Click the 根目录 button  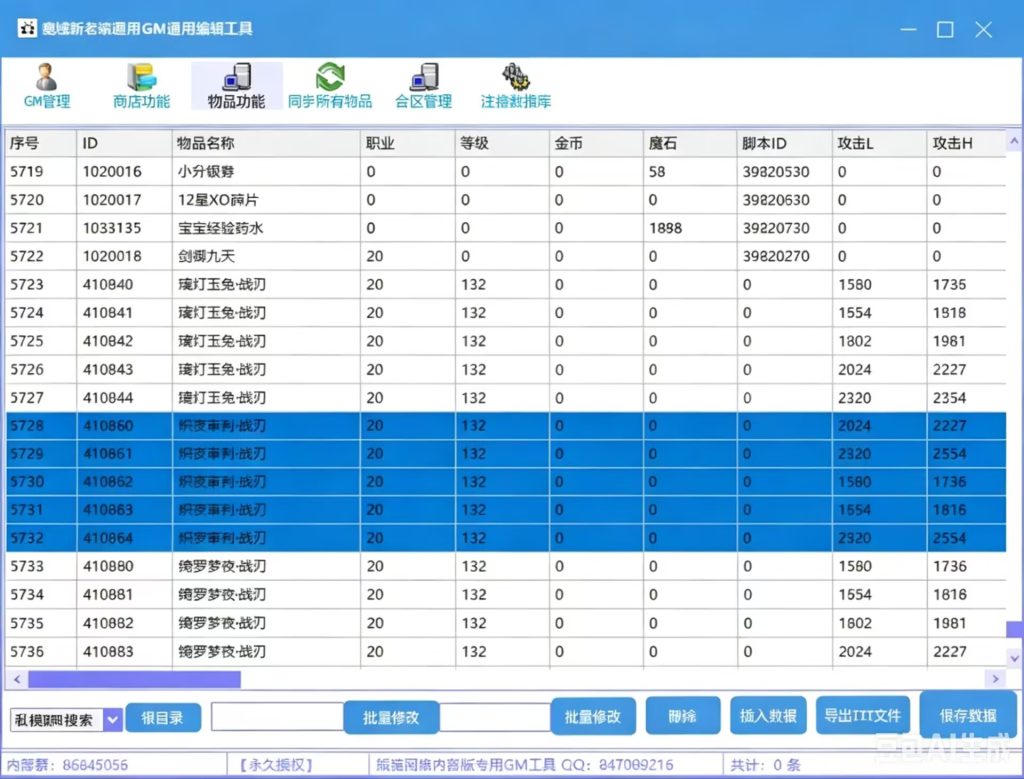163,718
